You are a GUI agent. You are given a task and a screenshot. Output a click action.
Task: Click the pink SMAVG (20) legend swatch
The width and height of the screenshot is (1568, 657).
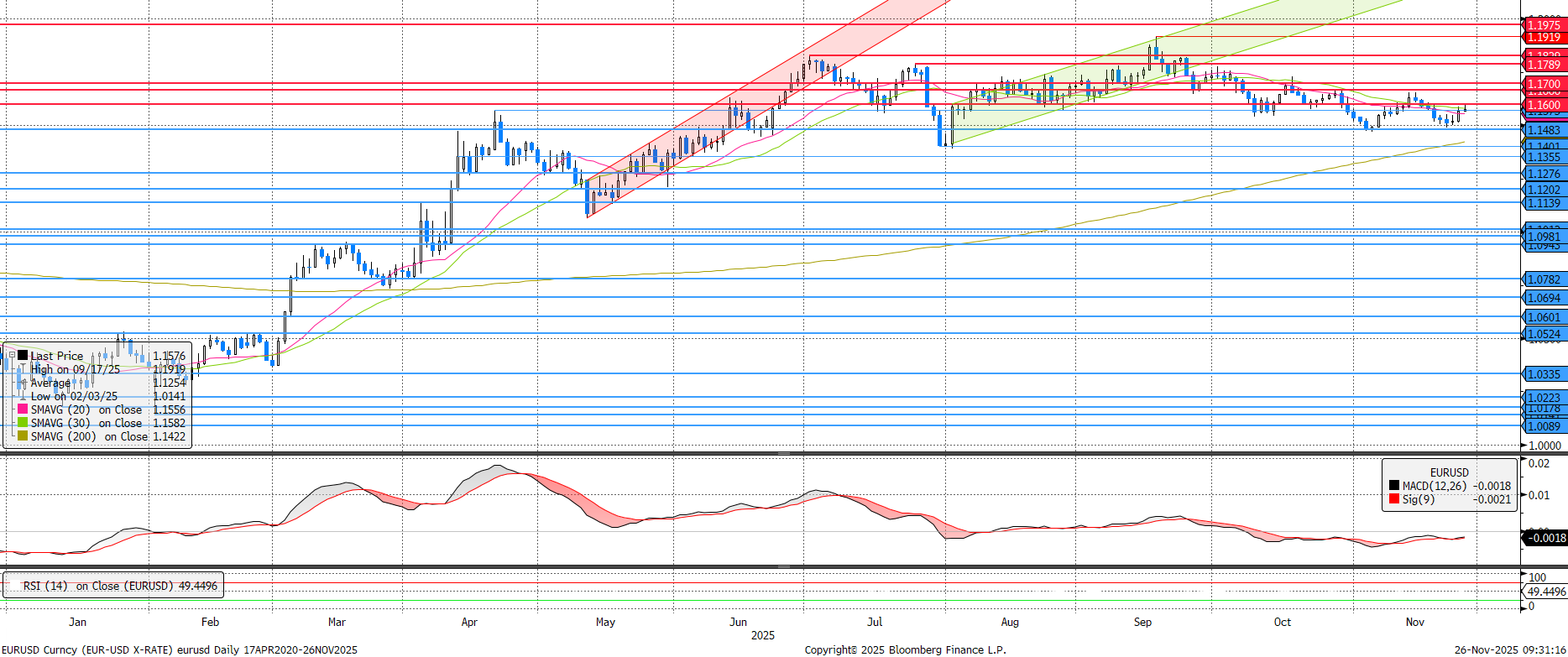click(23, 409)
